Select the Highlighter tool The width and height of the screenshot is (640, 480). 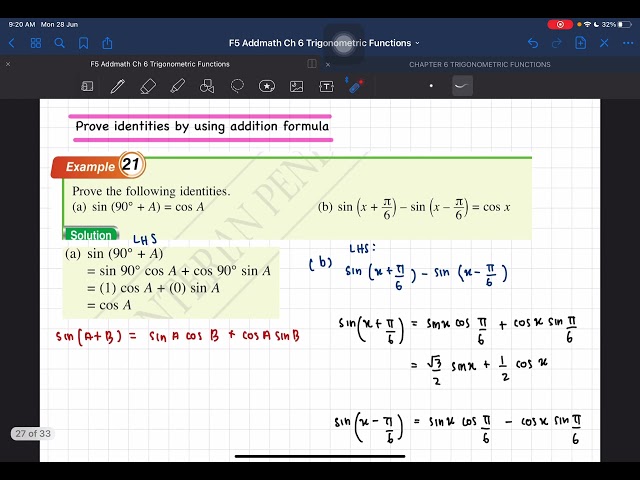pos(178,86)
